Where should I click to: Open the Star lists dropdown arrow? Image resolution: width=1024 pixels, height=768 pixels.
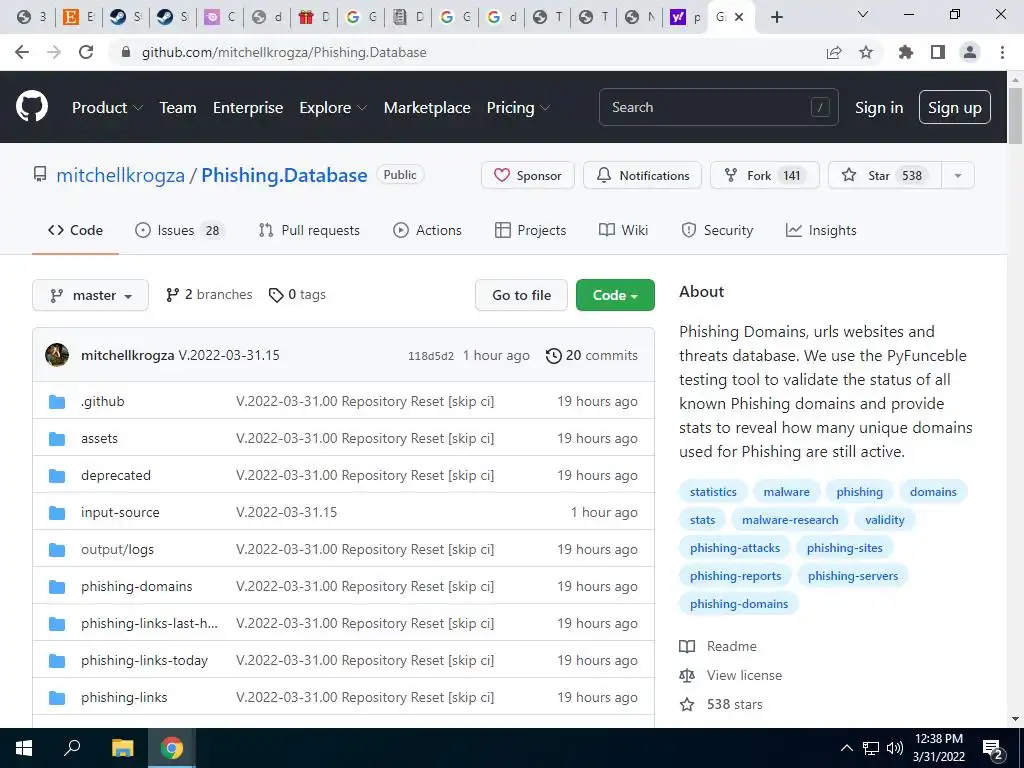pos(957,175)
